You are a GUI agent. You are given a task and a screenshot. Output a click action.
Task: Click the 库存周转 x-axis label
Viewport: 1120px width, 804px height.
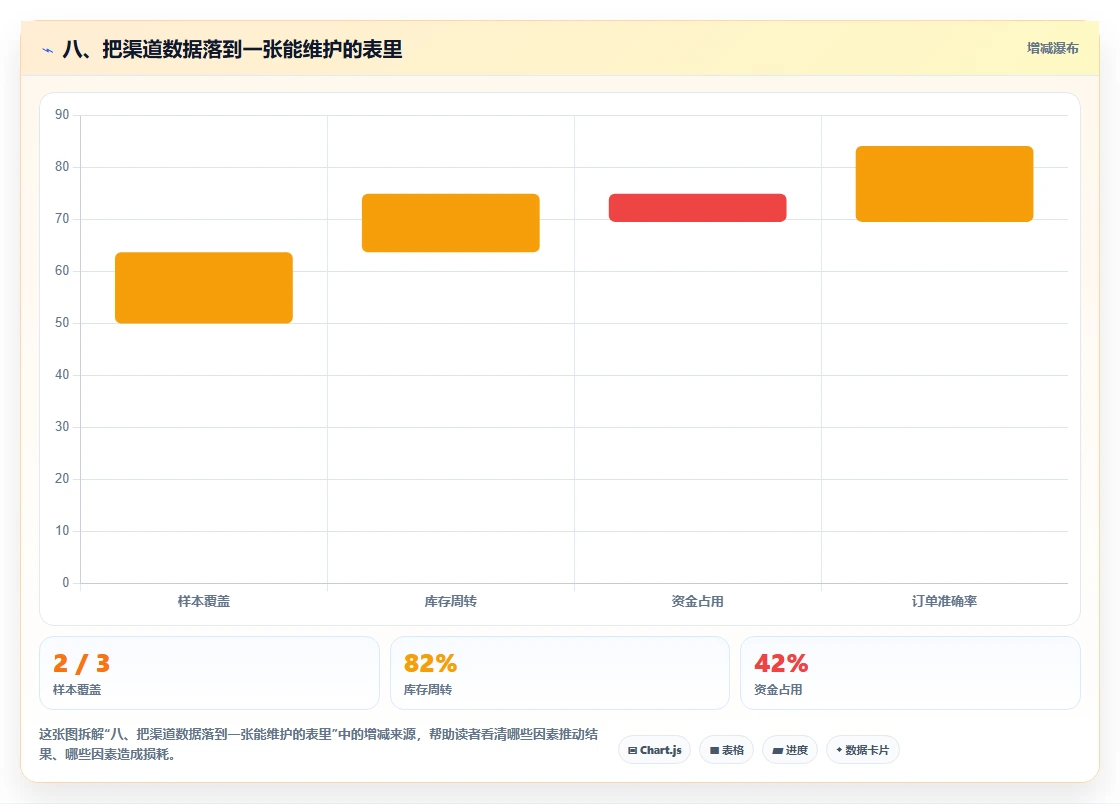[x=451, y=601]
